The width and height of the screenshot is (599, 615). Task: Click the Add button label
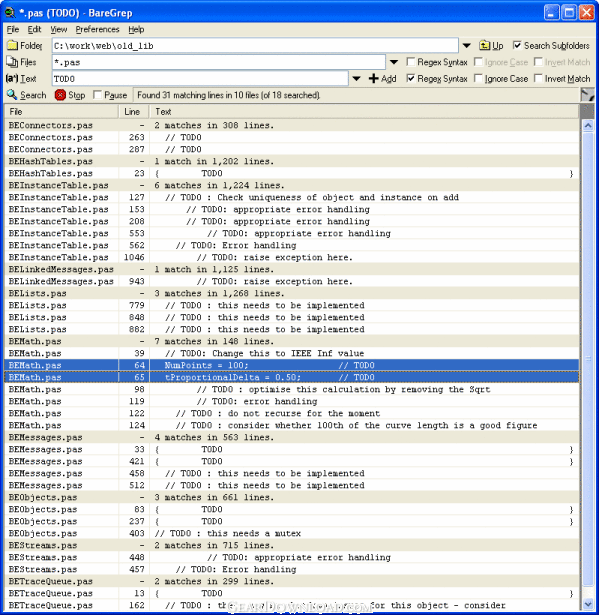pos(388,79)
